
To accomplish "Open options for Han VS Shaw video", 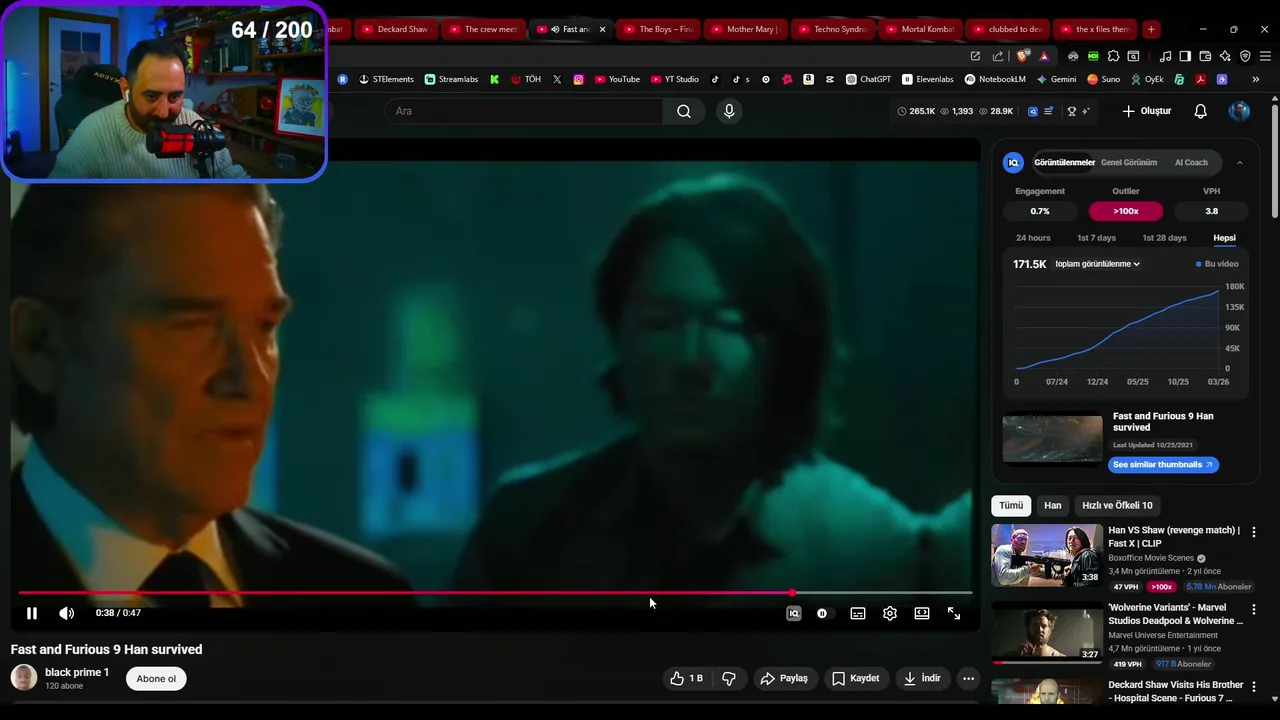I will point(1253,532).
